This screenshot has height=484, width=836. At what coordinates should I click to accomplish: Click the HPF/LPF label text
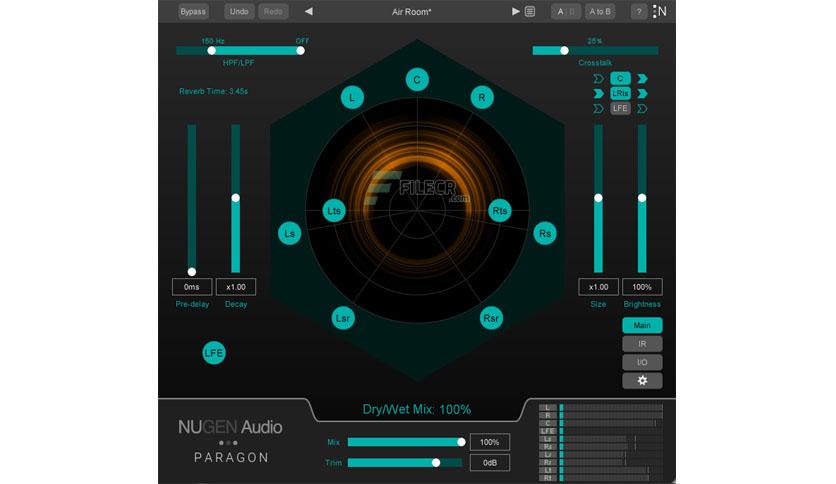238,62
